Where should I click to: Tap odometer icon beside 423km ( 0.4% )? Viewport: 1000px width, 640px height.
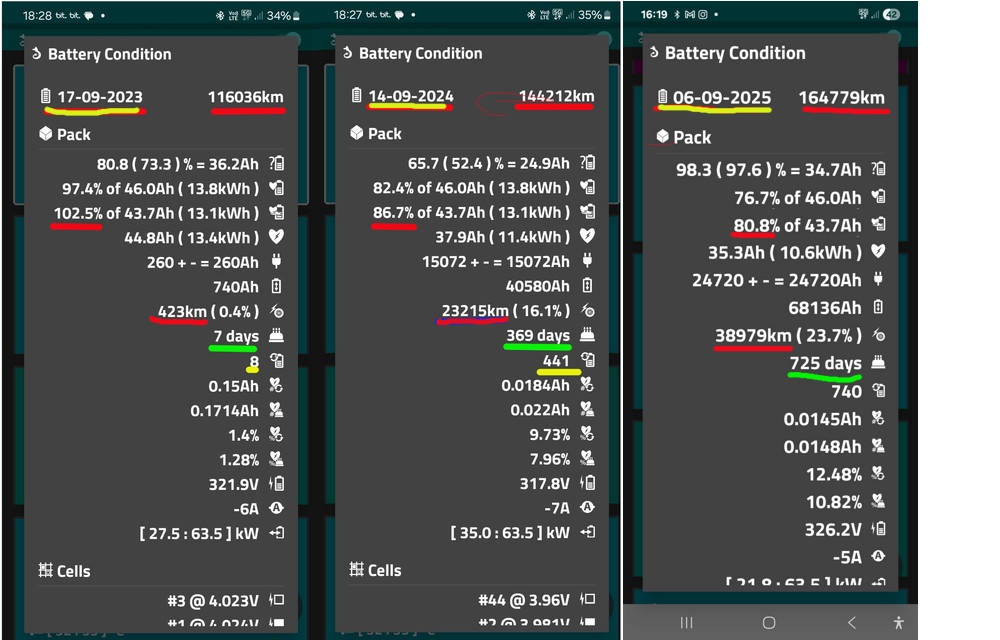click(x=276, y=311)
